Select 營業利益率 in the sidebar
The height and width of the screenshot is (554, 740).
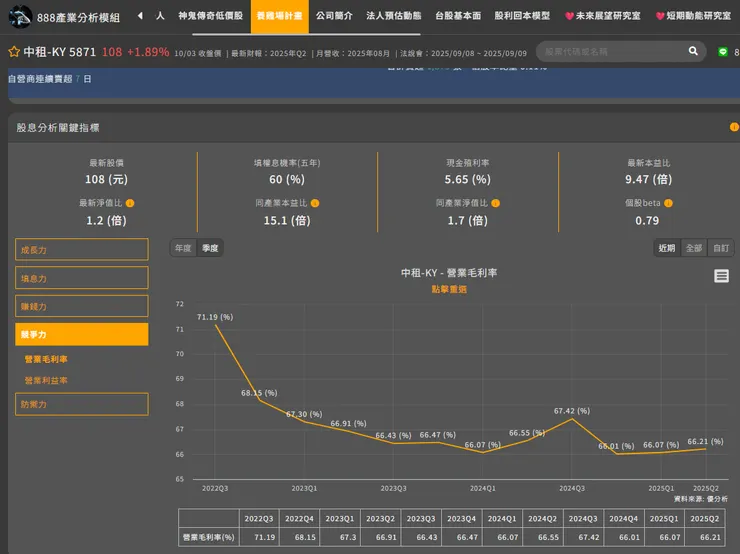pos(46,380)
